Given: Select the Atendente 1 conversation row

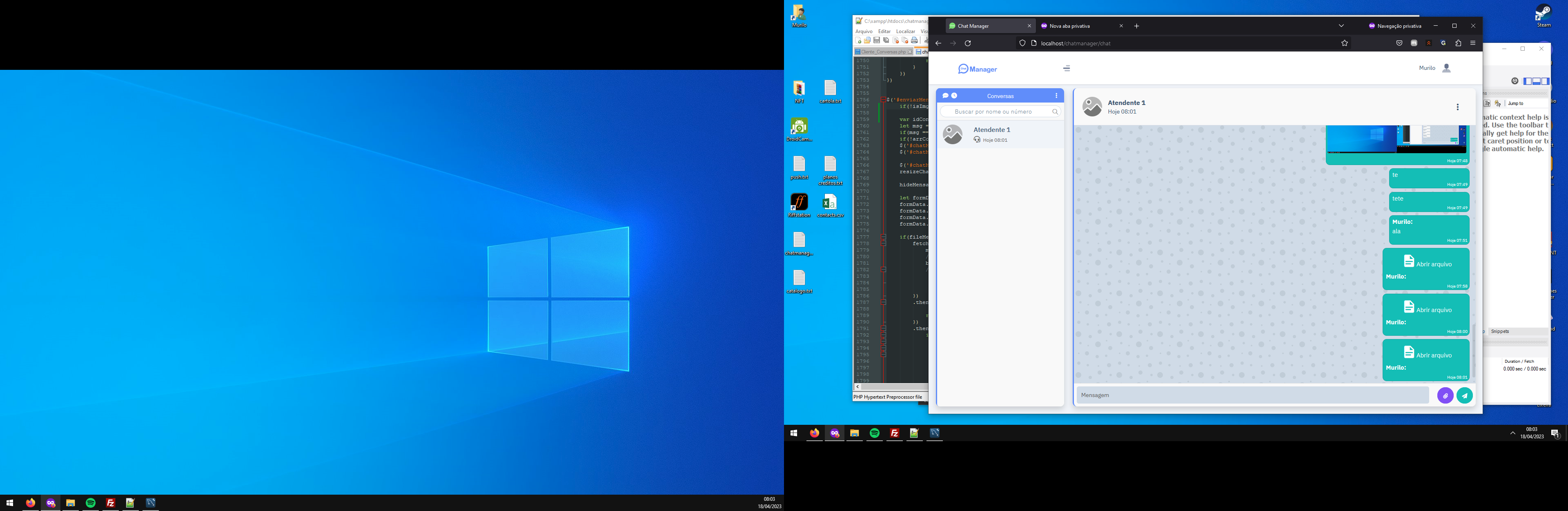Looking at the screenshot, I should (x=1000, y=135).
